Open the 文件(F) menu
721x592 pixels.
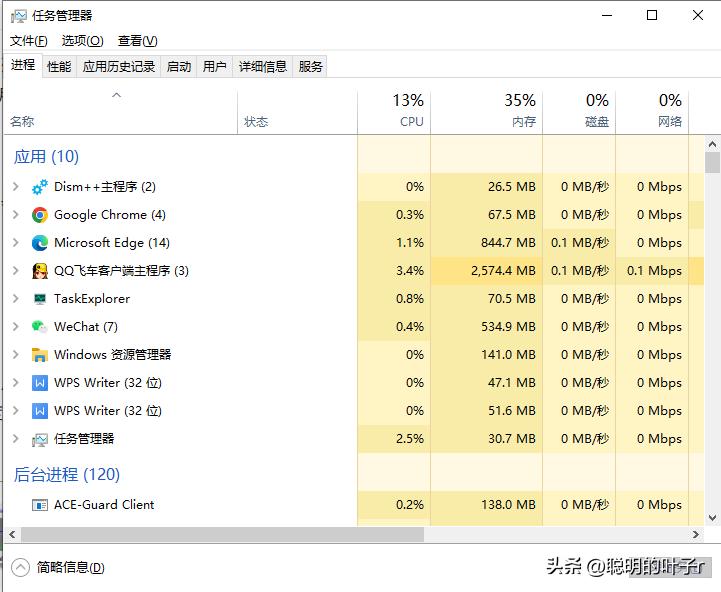(29, 41)
